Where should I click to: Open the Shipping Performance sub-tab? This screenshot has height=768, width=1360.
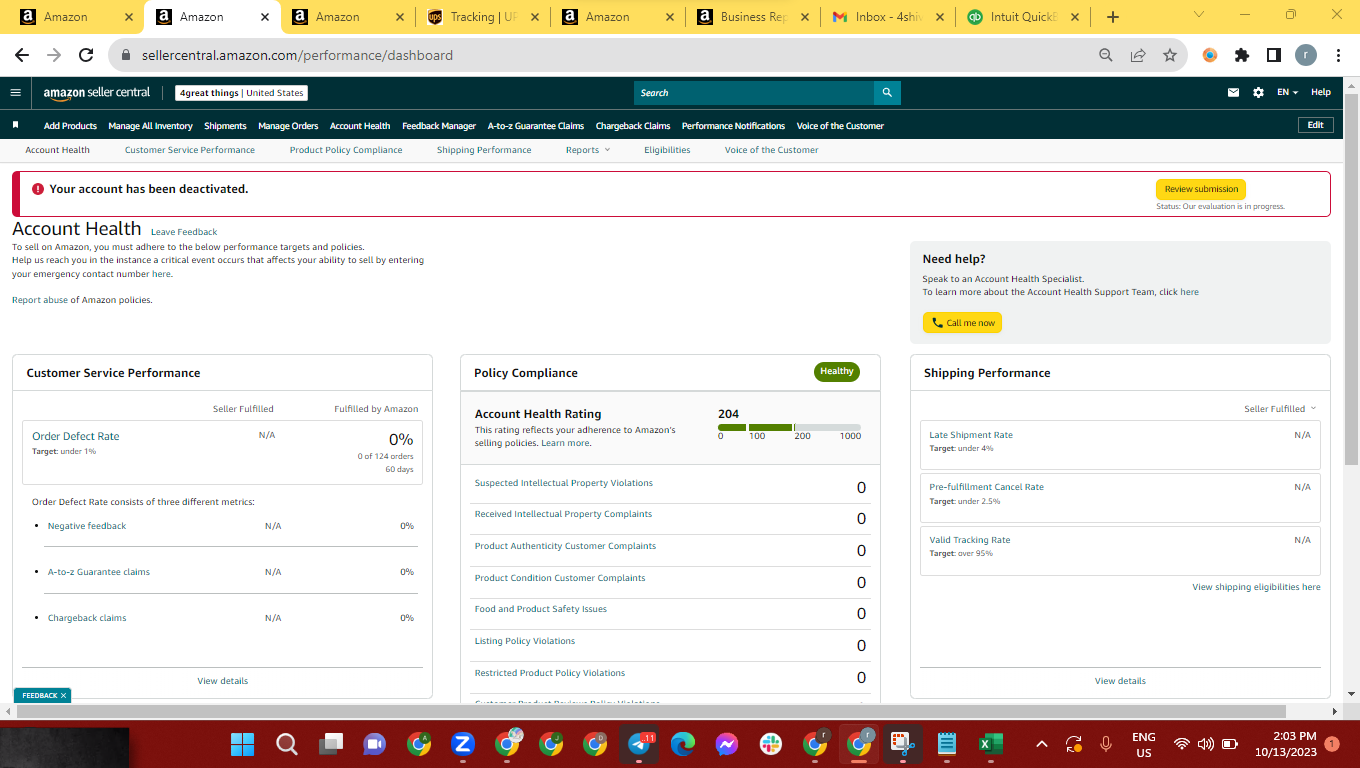[x=484, y=150]
